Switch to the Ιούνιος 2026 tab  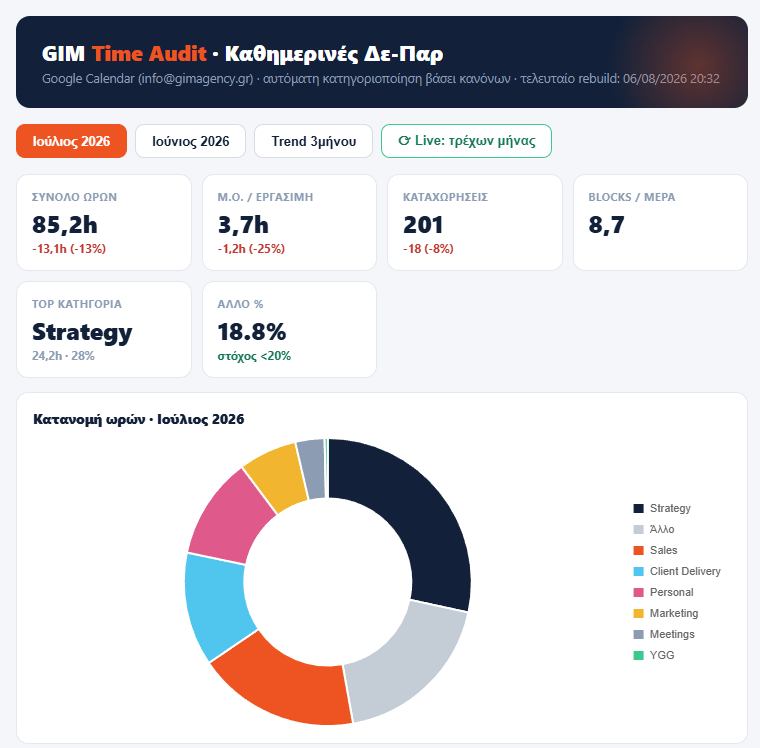(x=190, y=141)
